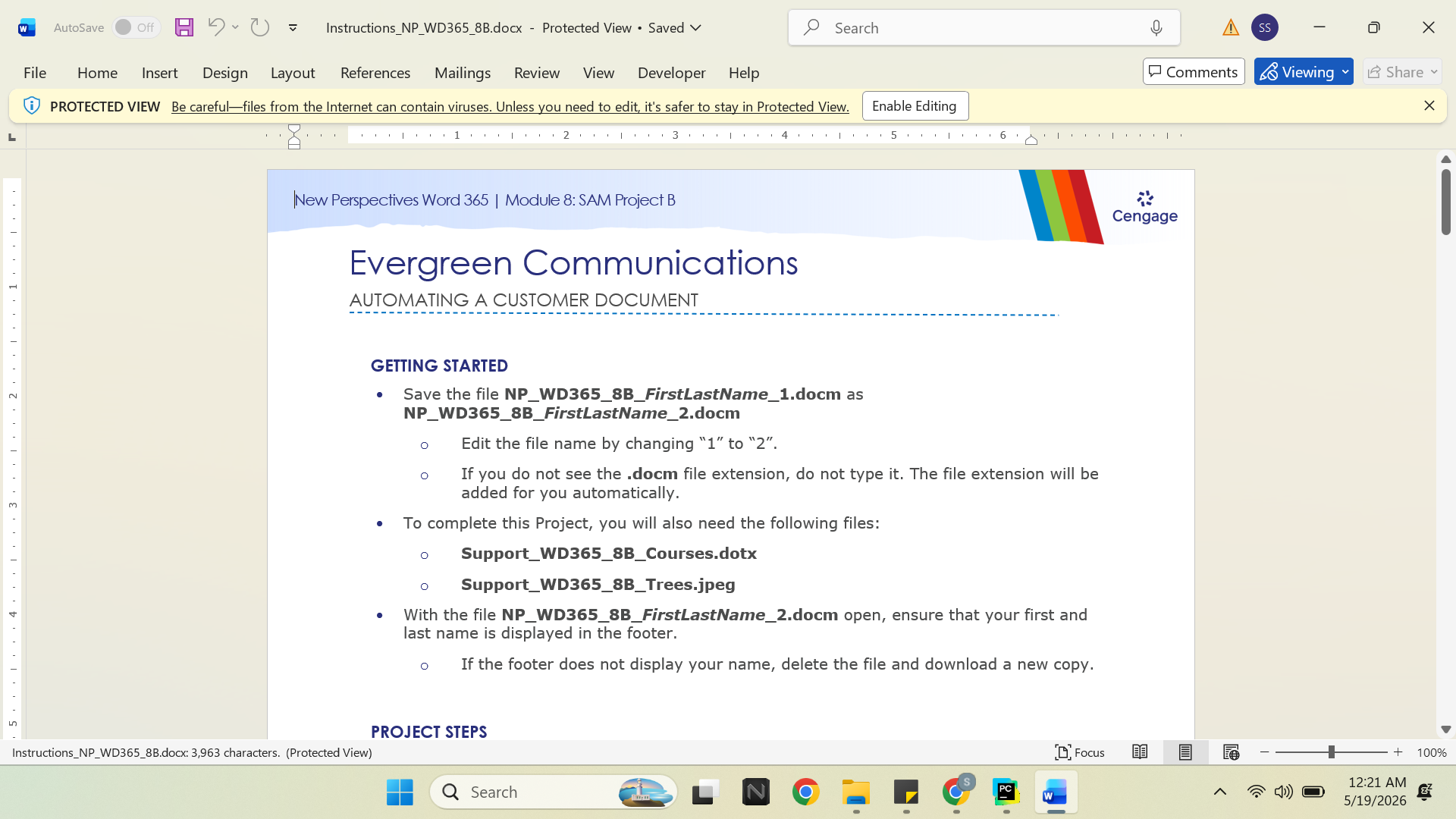Open the Mailings tab
1456x819 pixels.
pos(463,73)
